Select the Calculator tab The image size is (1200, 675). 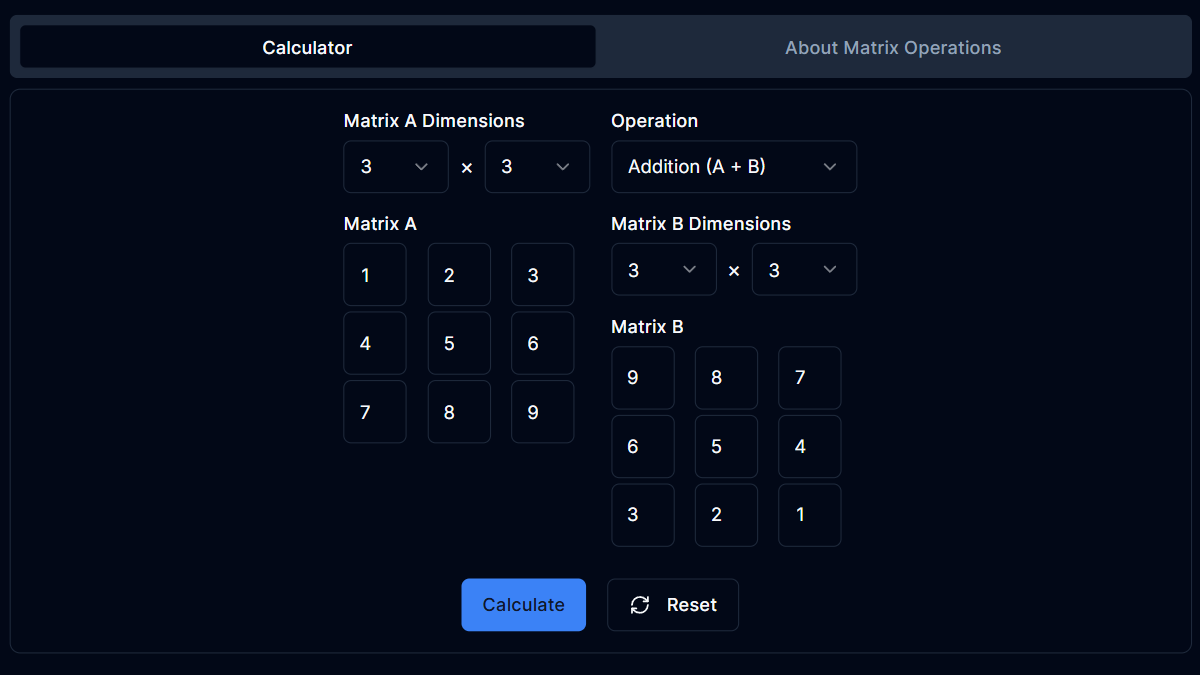tap(307, 47)
